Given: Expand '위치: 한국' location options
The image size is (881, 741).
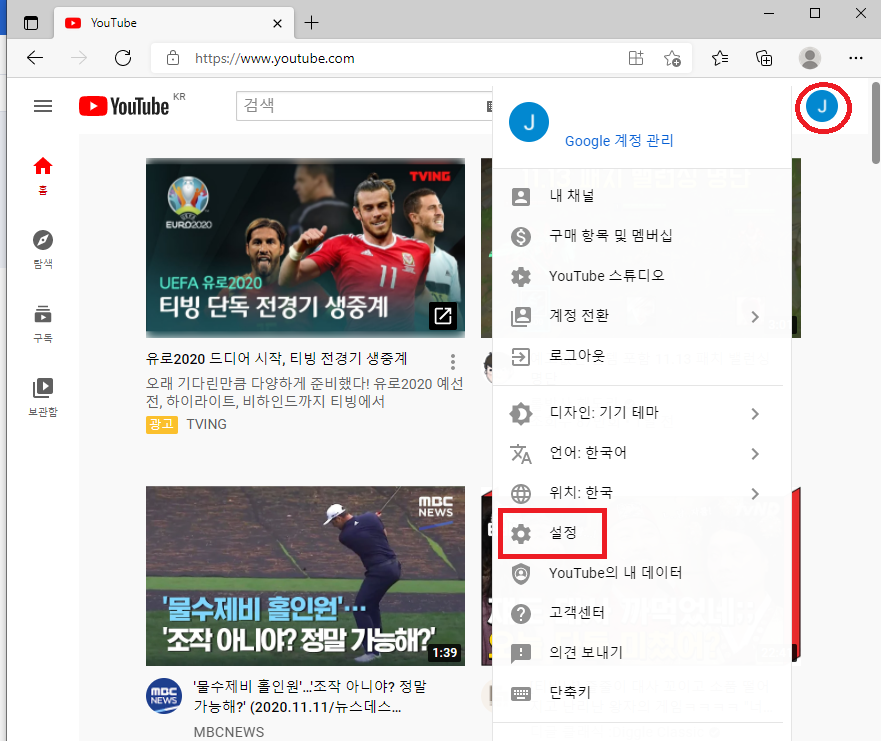Looking at the screenshot, I should click(642, 493).
